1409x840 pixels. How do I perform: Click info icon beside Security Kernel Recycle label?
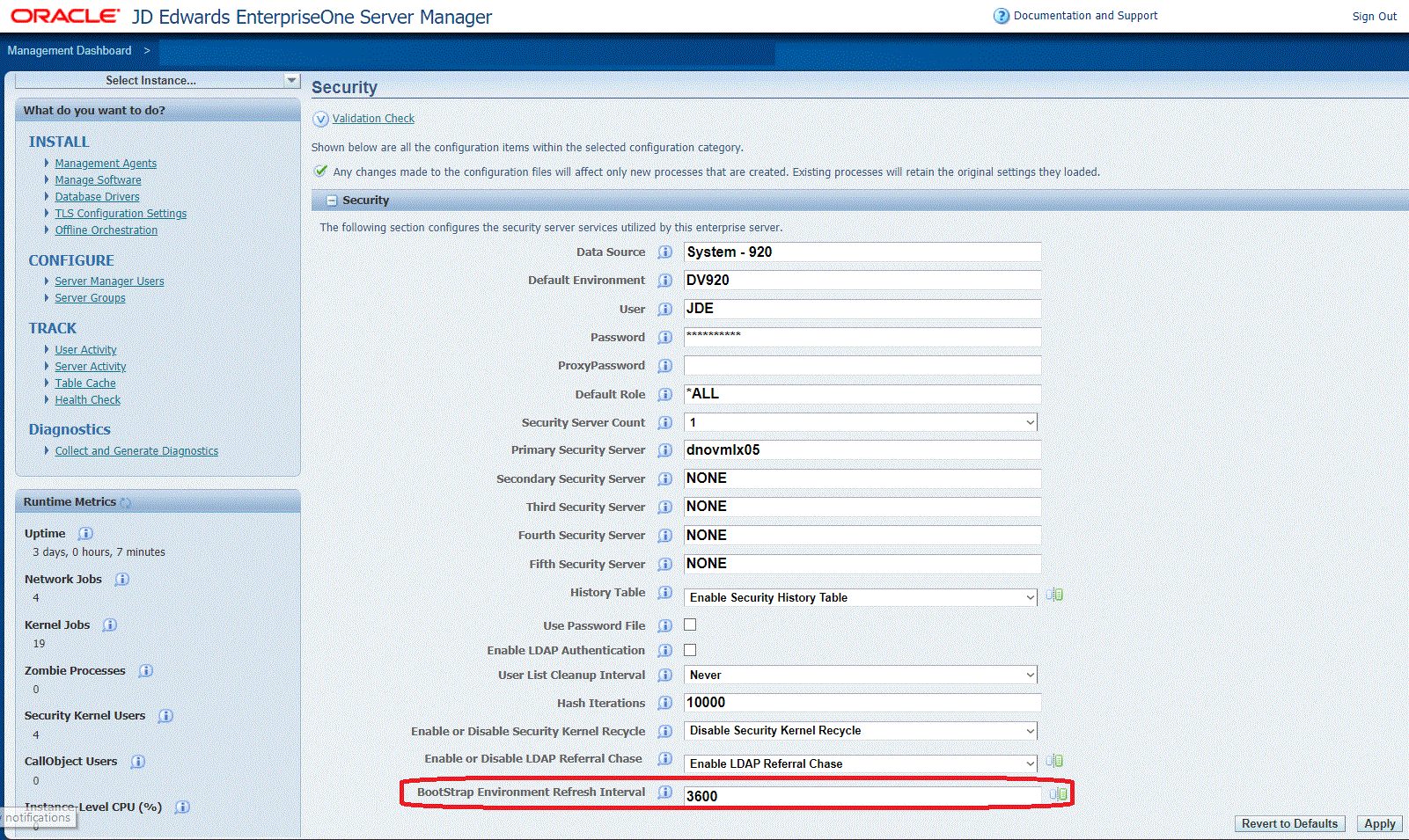(665, 732)
